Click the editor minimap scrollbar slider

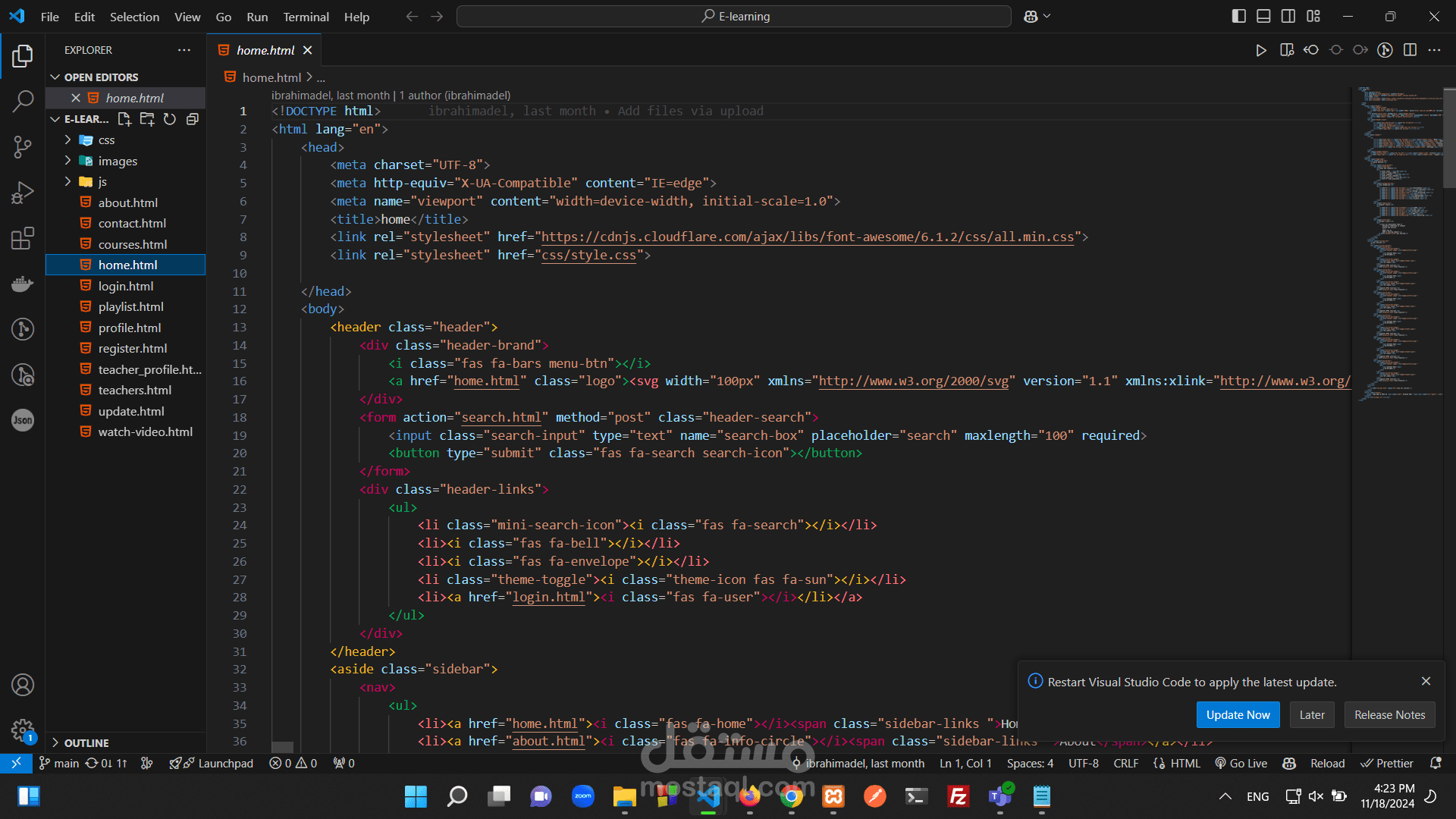[1448, 136]
